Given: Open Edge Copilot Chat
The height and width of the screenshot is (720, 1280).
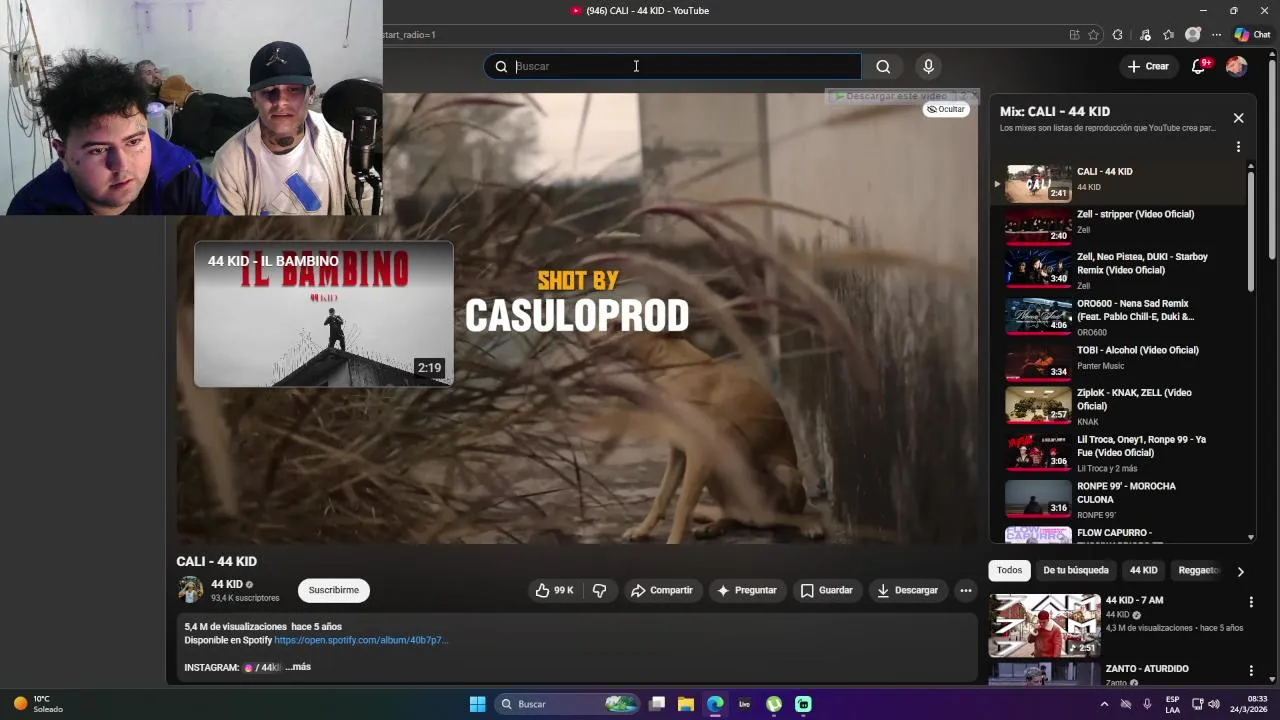Looking at the screenshot, I should coord(1252,34).
